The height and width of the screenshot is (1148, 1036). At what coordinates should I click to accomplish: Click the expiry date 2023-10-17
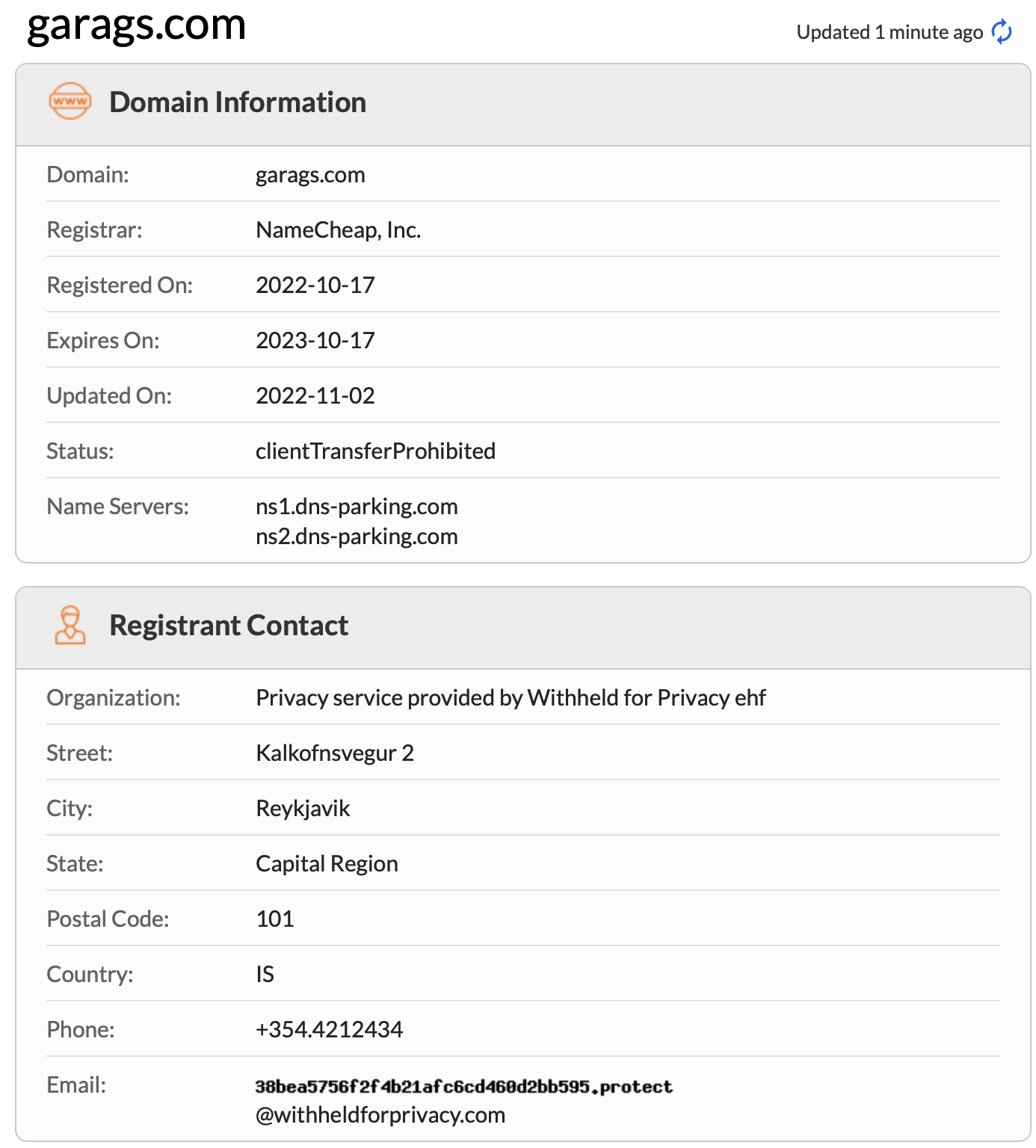[x=315, y=341]
